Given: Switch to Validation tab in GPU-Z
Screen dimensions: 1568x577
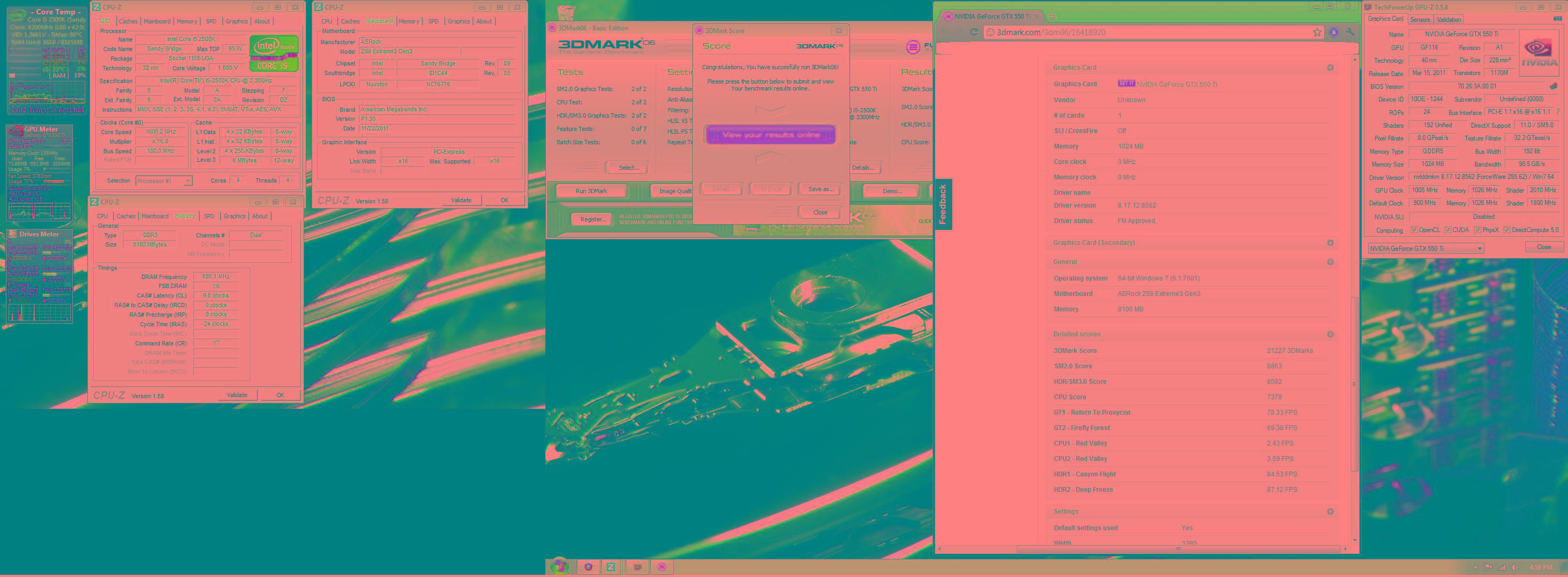Looking at the screenshot, I should (x=1449, y=20).
